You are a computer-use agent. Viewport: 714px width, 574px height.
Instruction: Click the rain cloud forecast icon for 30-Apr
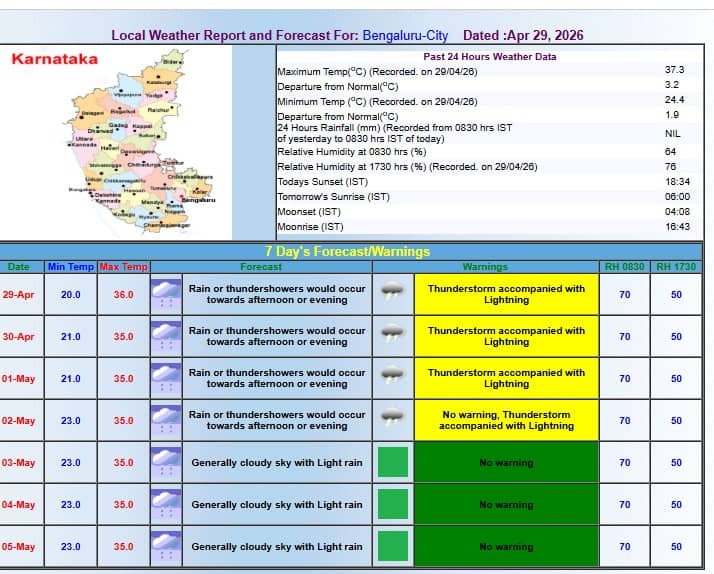(165, 336)
